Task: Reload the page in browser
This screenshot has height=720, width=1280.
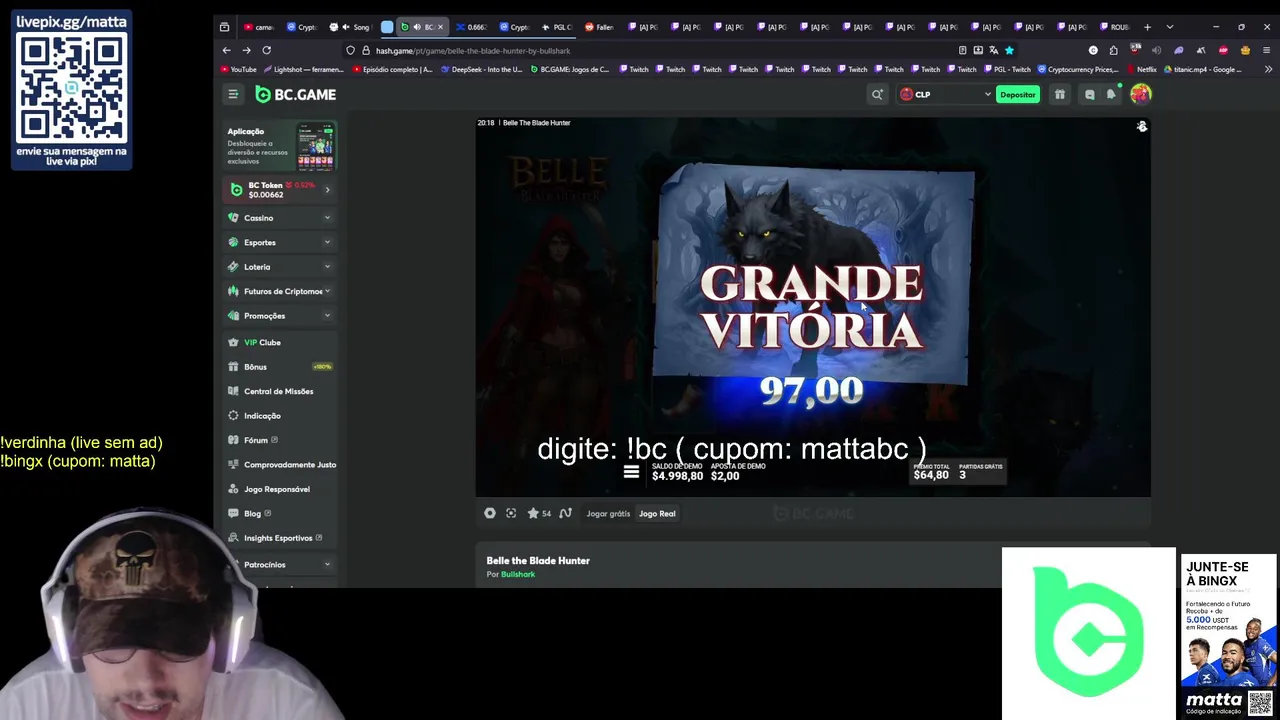Action: 267,50
